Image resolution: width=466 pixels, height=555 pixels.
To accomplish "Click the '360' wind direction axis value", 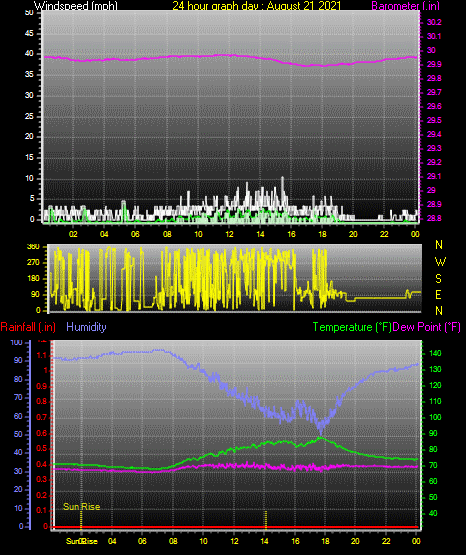I will [33, 247].
